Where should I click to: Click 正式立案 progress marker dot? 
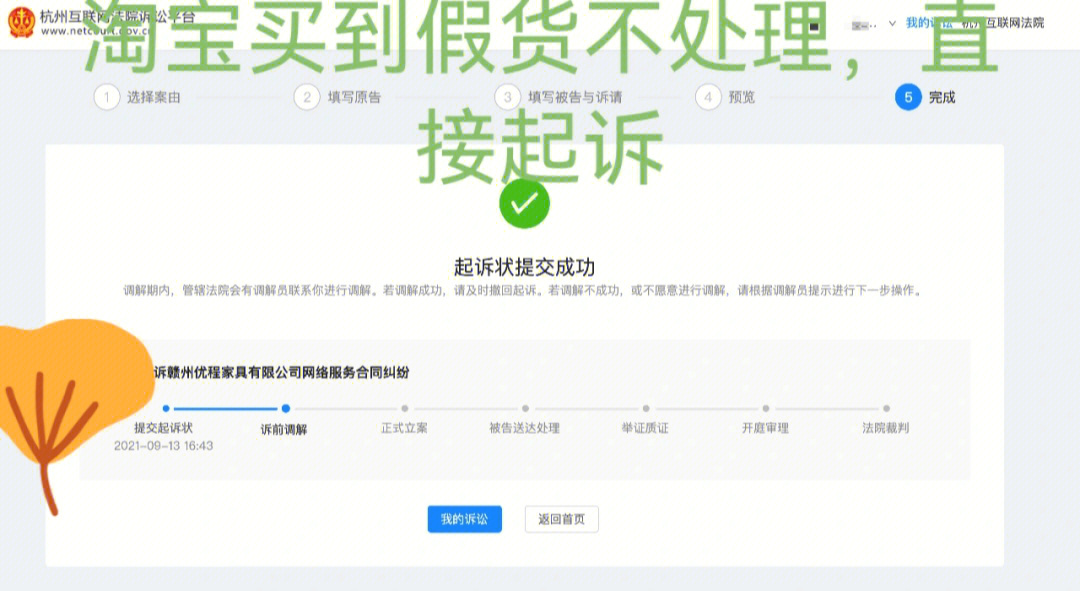405,408
